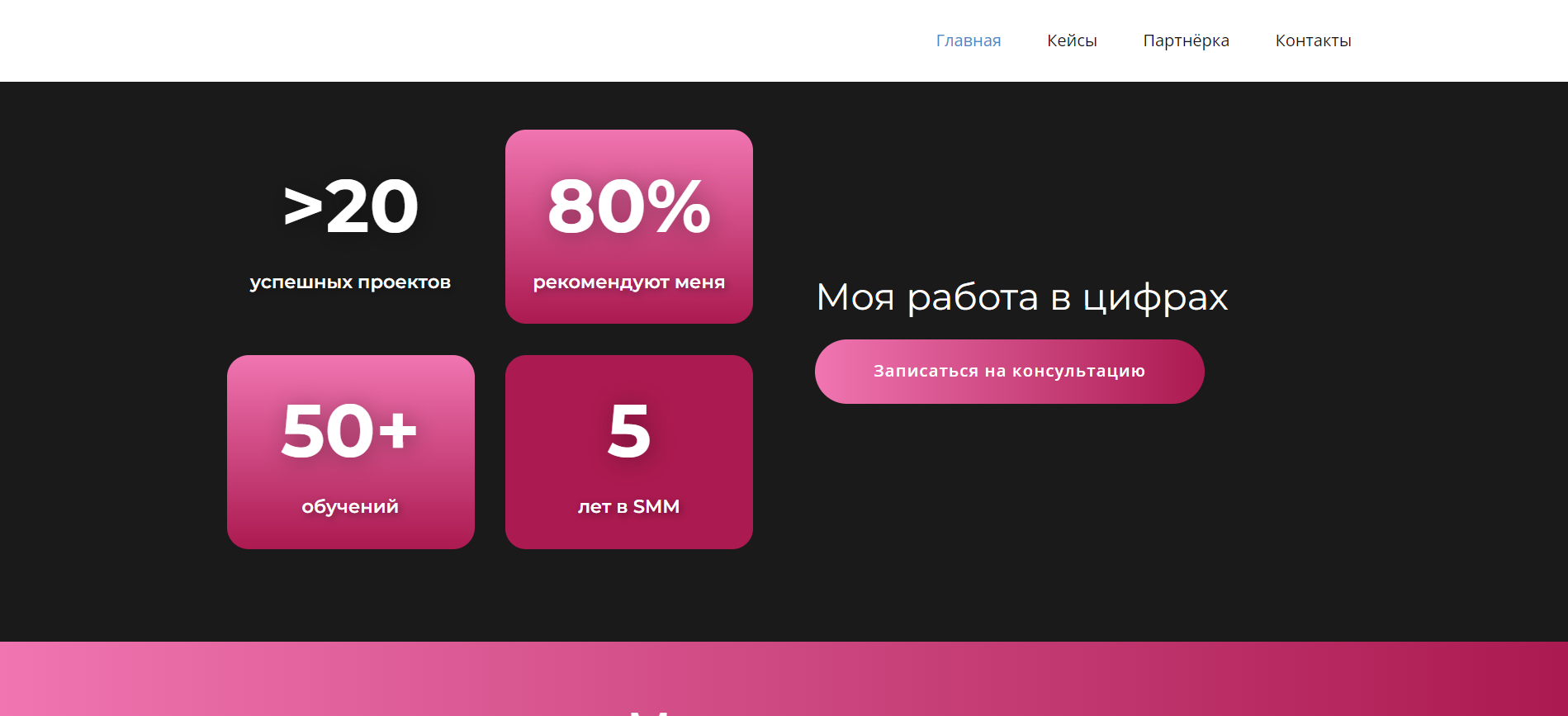Navigate to Контакты
Image resolution: width=1568 pixels, height=716 pixels.
[x=1313, y=40]
